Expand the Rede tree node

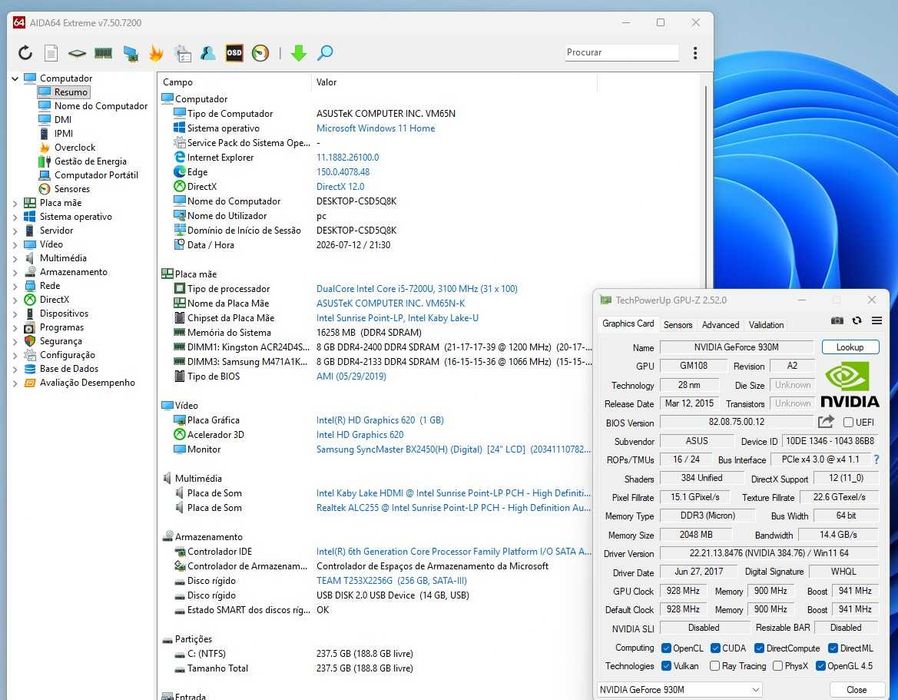point(15,286)
